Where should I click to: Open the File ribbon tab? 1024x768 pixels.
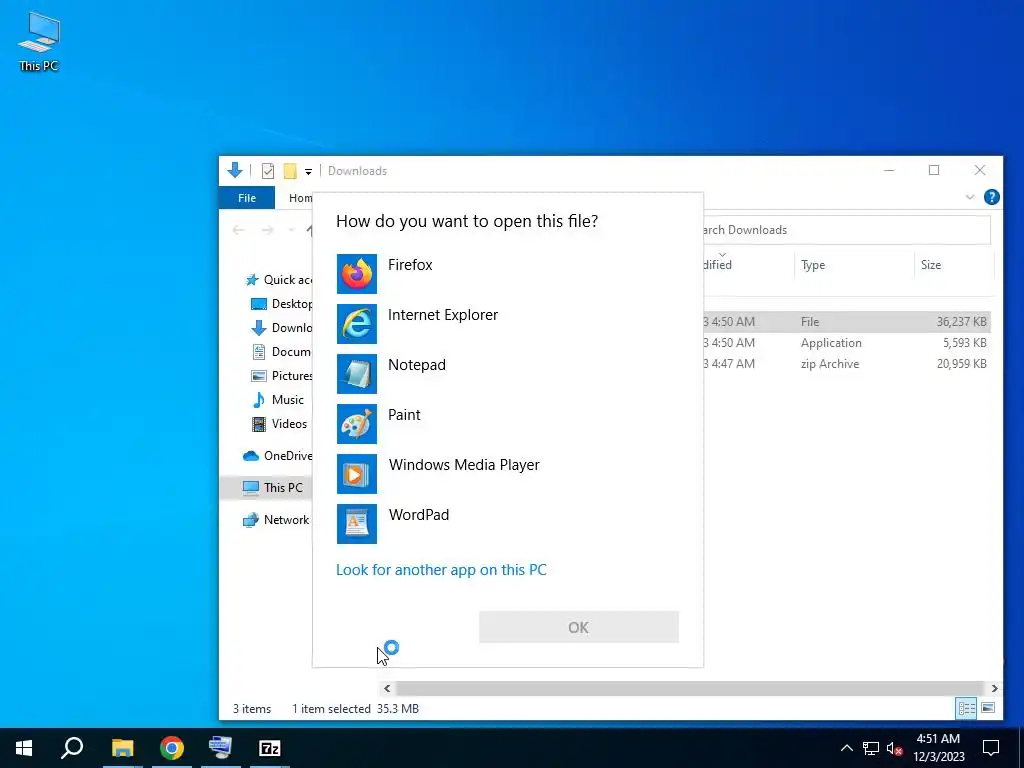click(247, 198)
